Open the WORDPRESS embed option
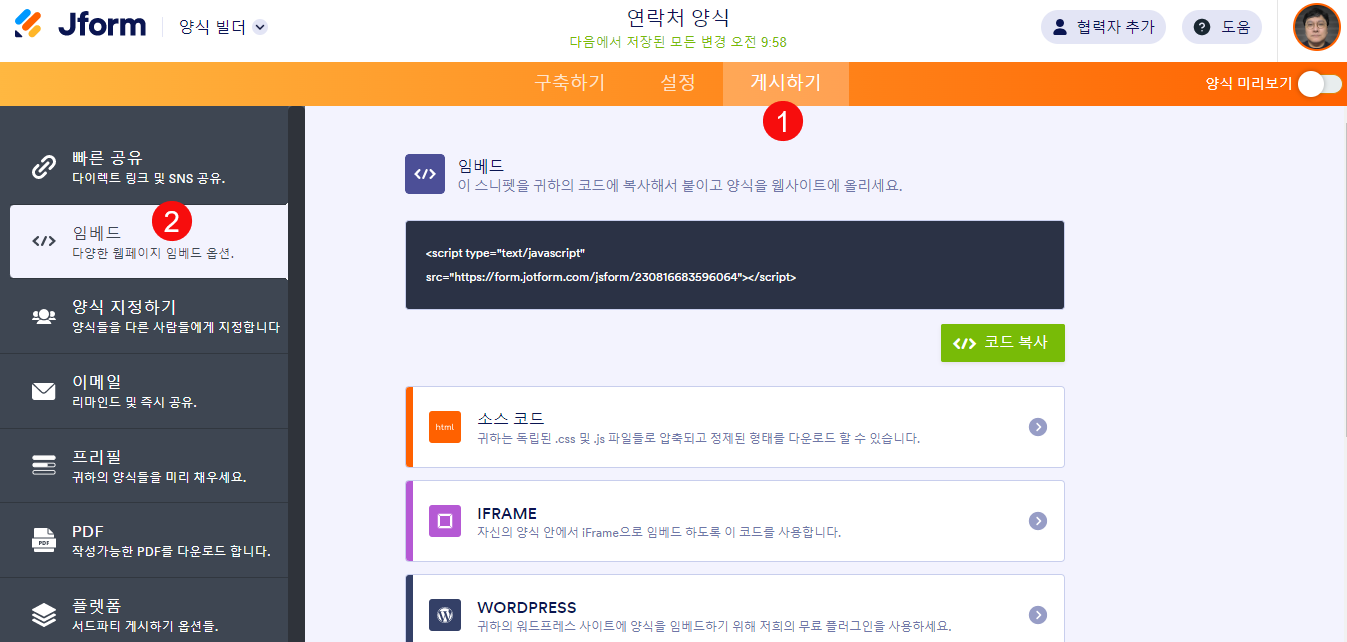The width and height of the screenshot is (1347, 642). 735,608
